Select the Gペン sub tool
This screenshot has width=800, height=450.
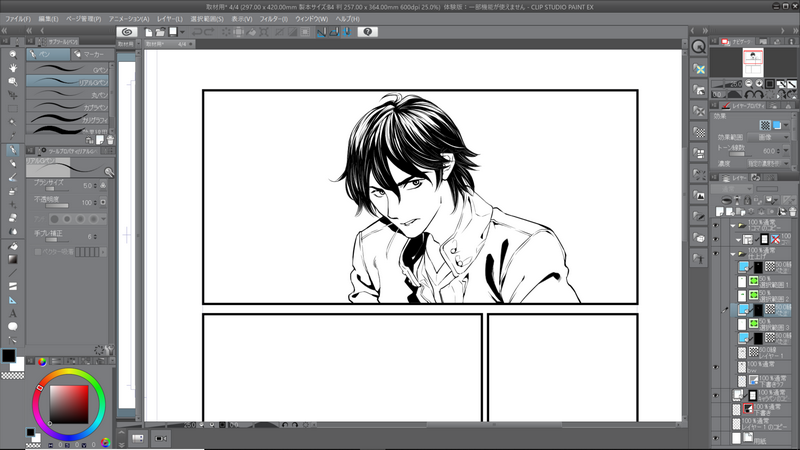67,69
